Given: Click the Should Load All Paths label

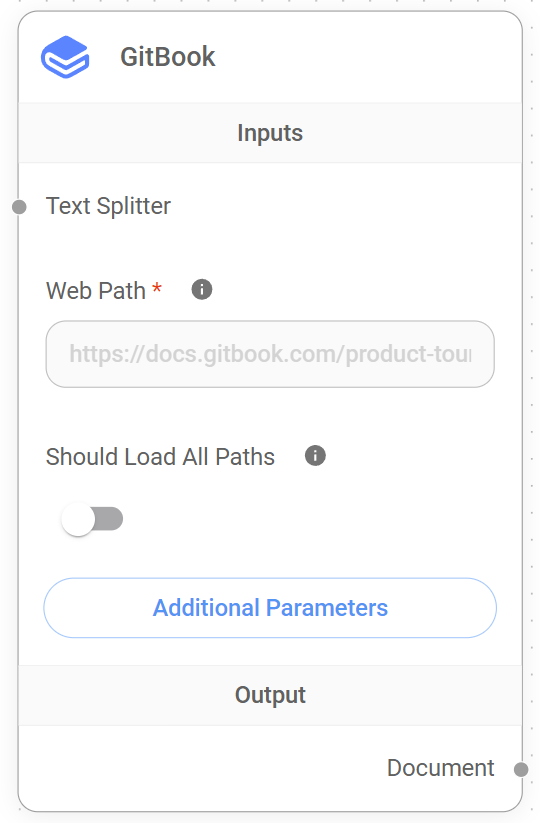Looking at the screenshot, I should coord(160,457).
